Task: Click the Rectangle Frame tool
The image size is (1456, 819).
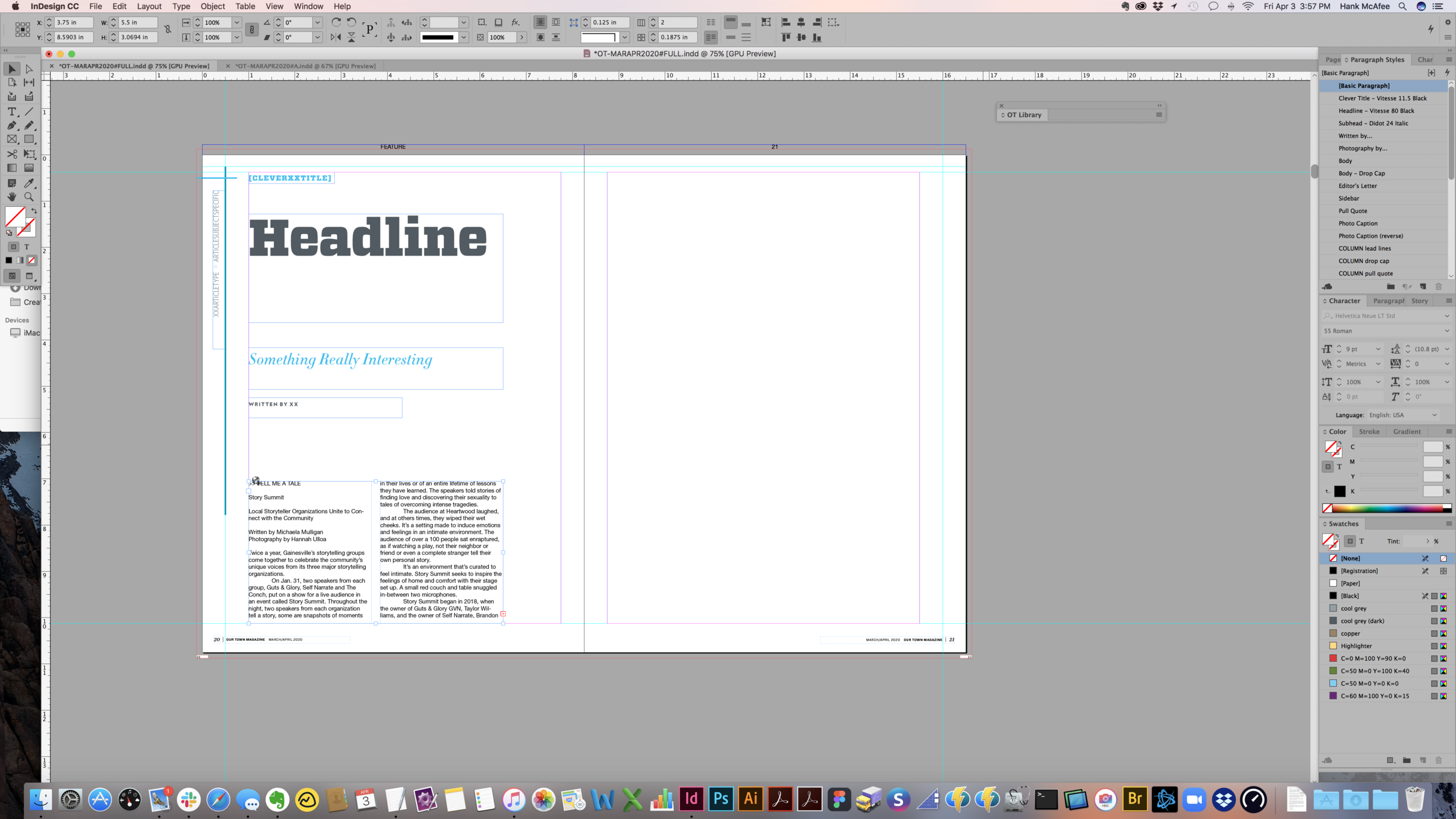Action: coord(12,139)
